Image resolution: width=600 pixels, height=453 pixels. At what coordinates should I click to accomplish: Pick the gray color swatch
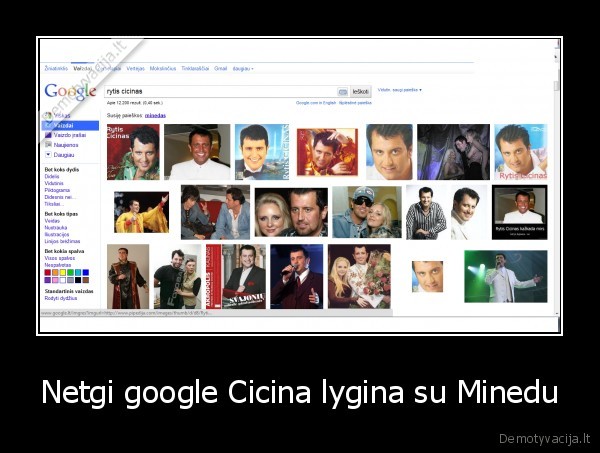pos(70,280)
